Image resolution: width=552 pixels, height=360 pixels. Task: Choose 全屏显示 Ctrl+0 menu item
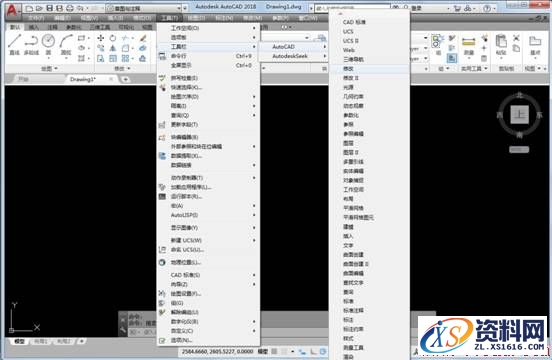pyautogui.click(x=208, y=65)
